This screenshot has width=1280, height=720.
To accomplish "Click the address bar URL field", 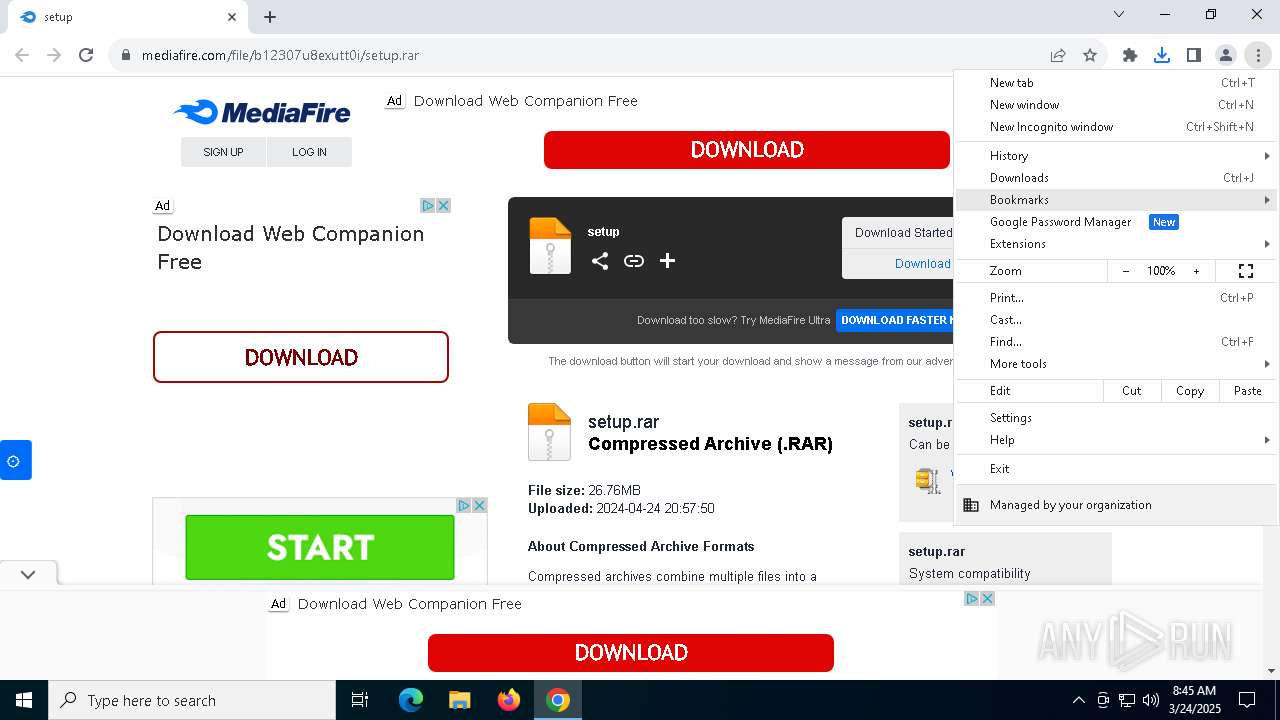I will tap(580, 55).
